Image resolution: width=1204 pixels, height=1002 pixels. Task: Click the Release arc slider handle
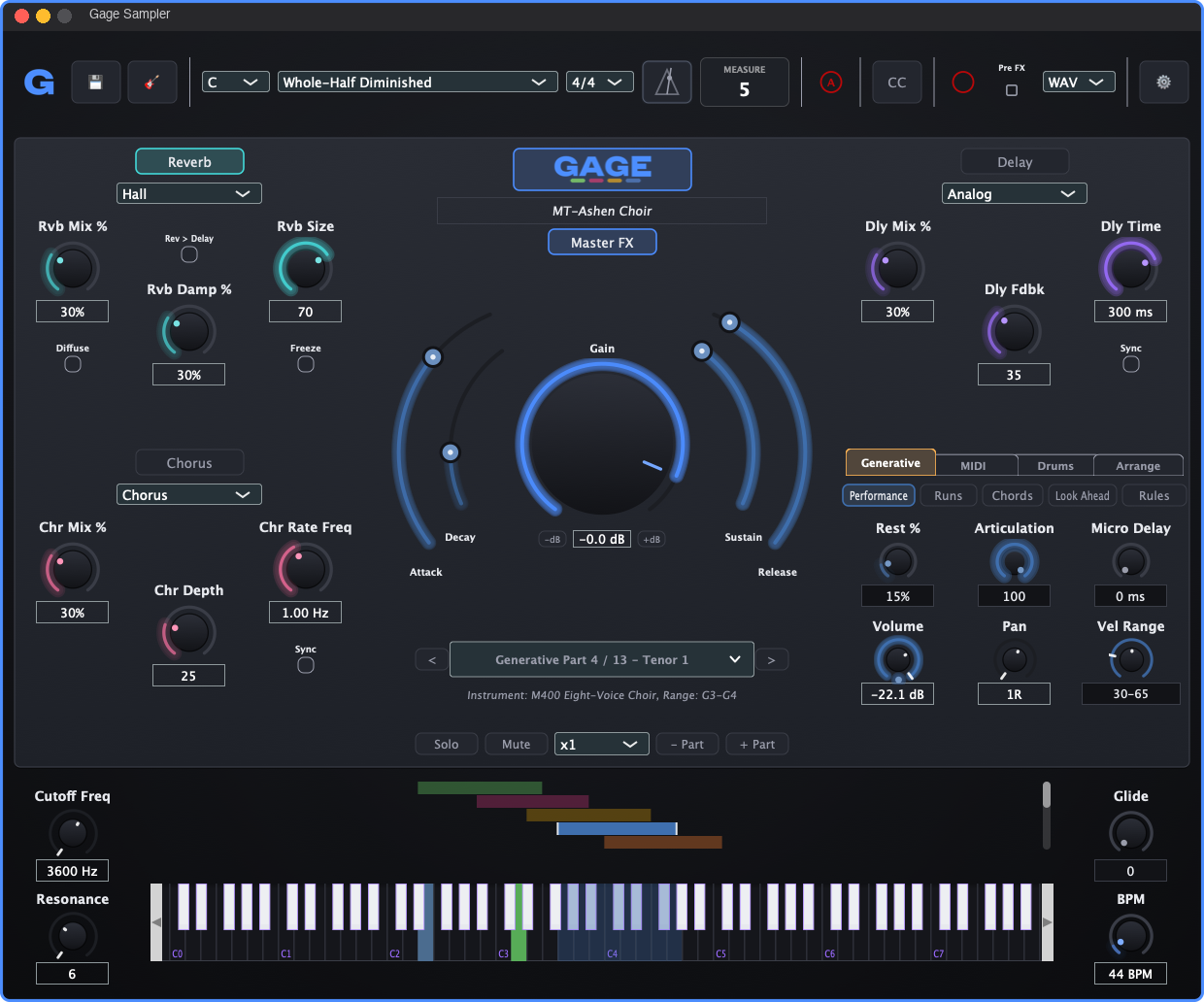pos(729,322)
